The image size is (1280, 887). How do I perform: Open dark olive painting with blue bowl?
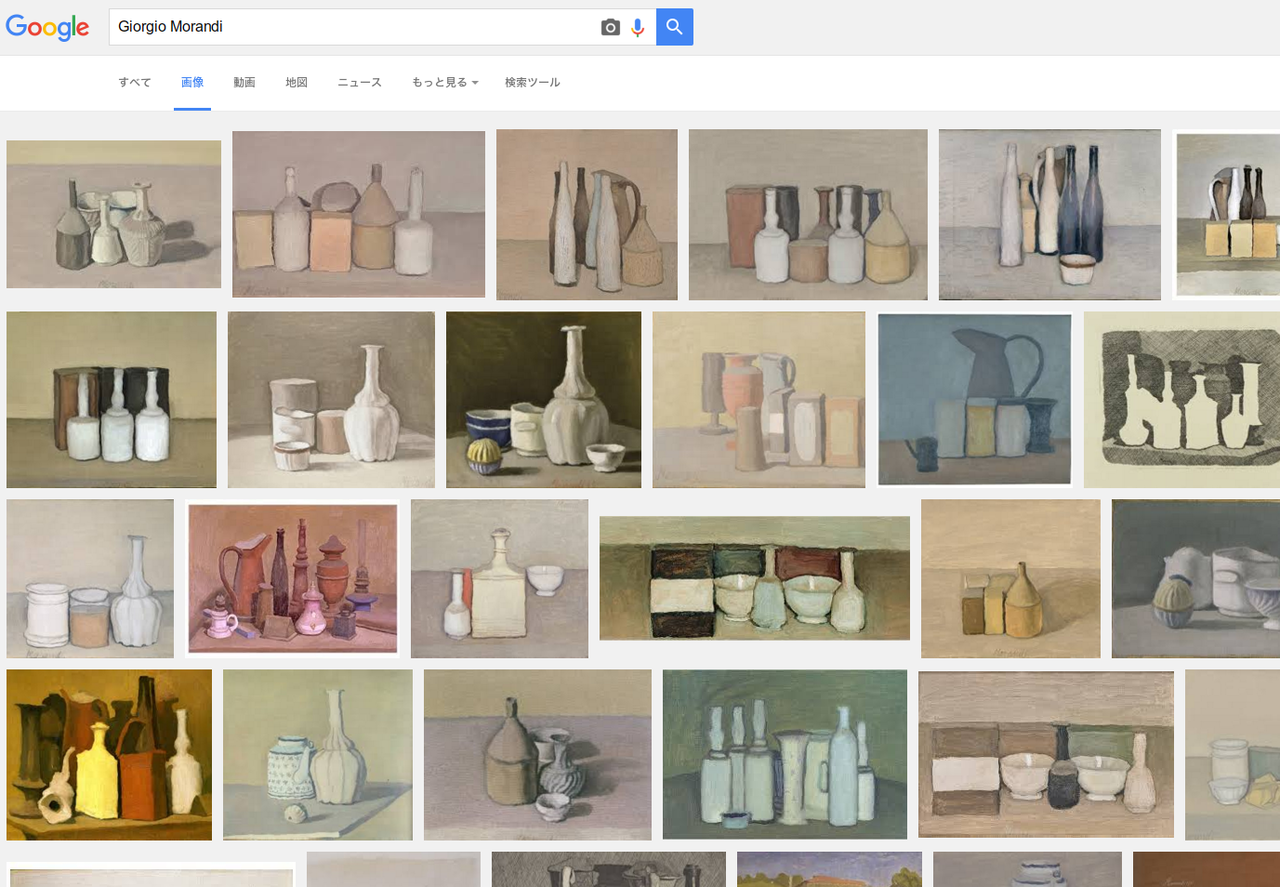544,399
